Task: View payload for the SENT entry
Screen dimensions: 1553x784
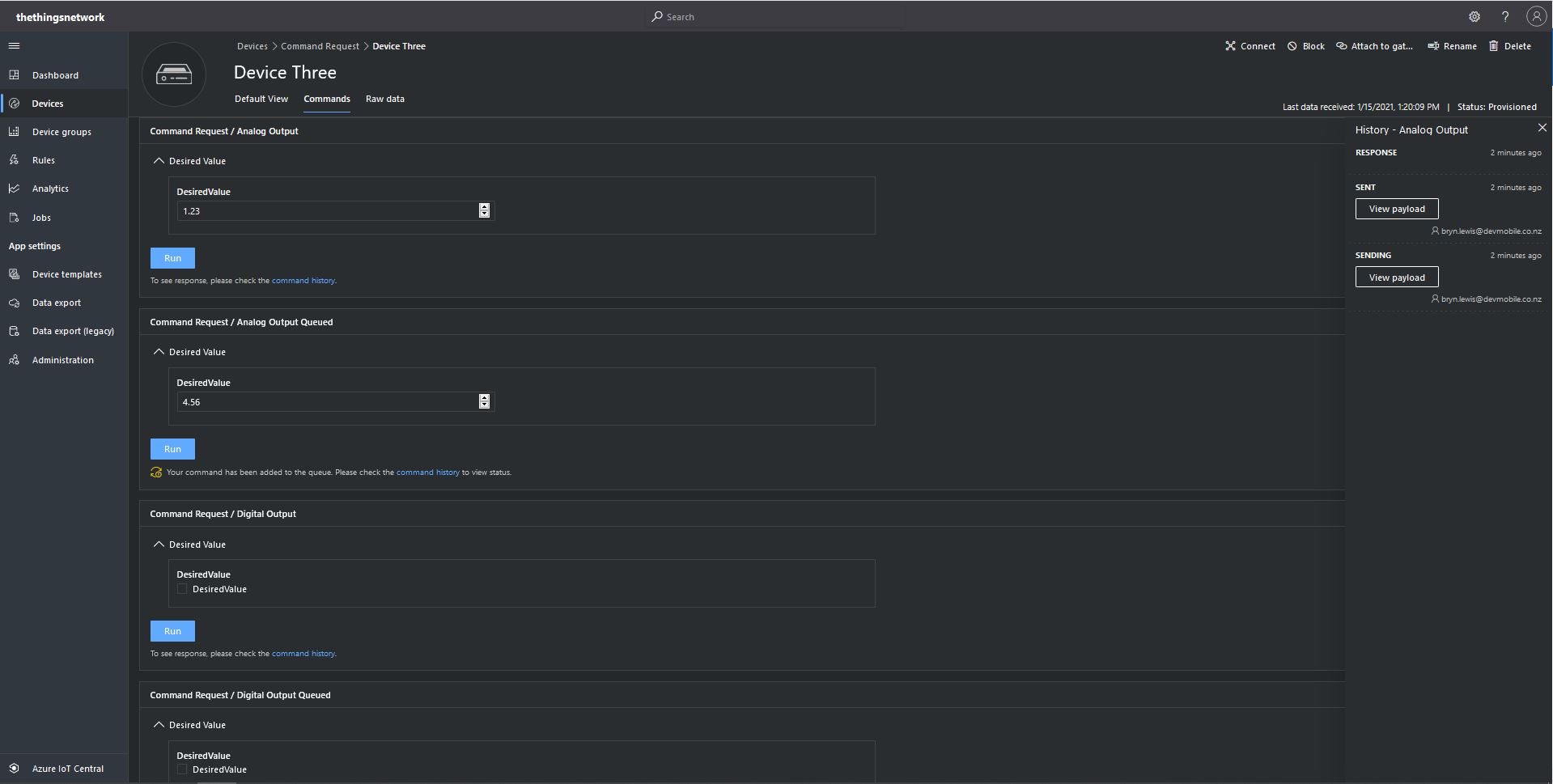Action: [1396, 209]
